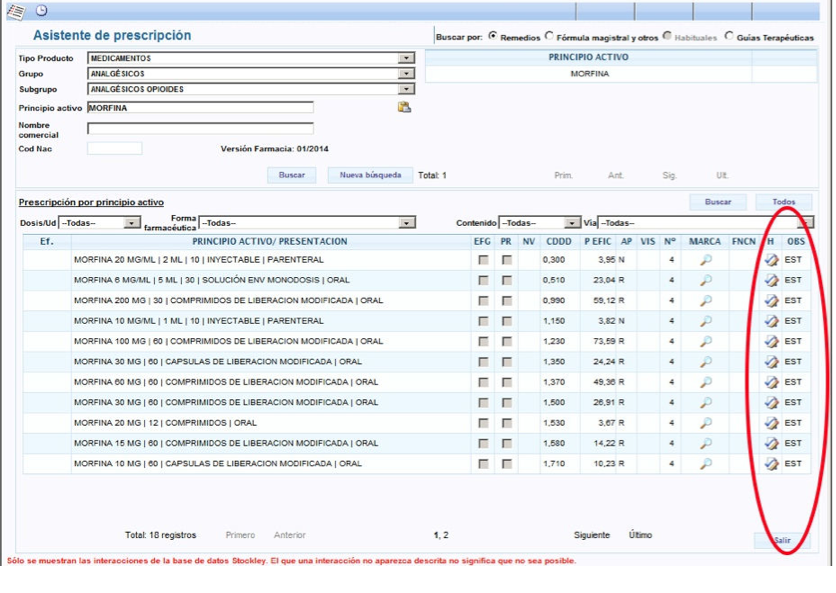Click the checklist icon in top-left corner

(14, 10)
